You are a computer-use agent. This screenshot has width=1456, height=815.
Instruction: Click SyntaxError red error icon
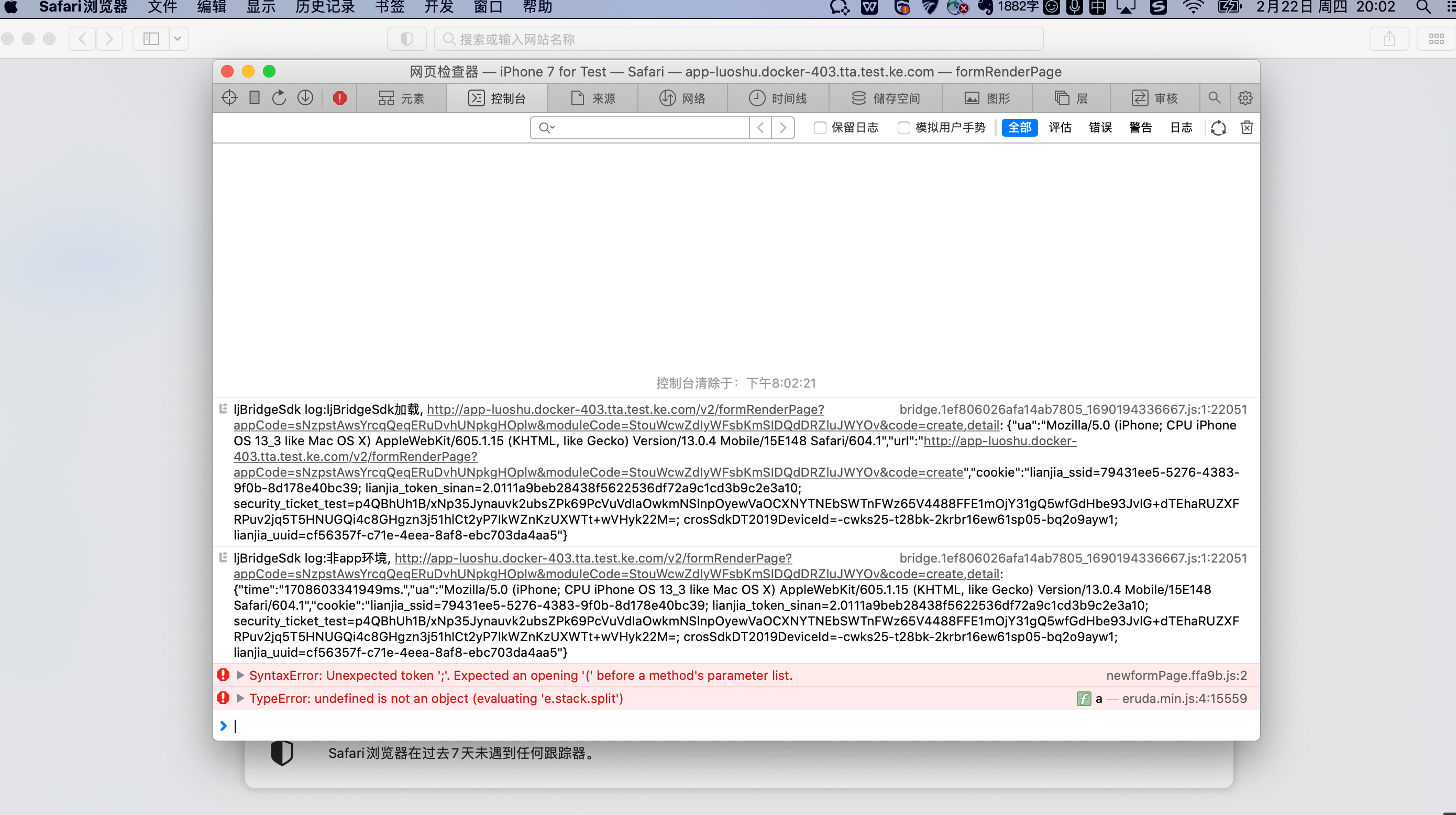[223, 675]
